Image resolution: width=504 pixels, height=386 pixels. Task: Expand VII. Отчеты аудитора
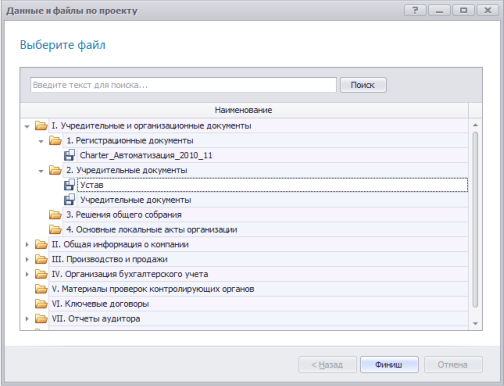[x=27, y=319]
